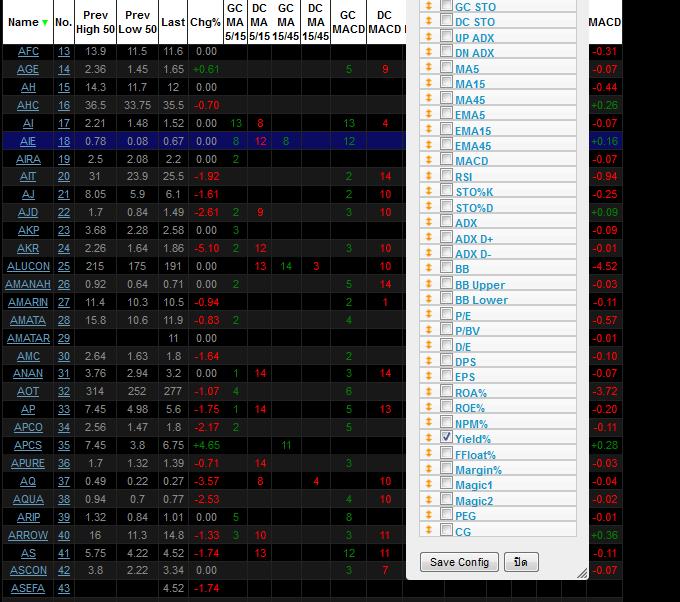Click the move icon beside Magic1
680x602 pixels.
coord(428,484)
